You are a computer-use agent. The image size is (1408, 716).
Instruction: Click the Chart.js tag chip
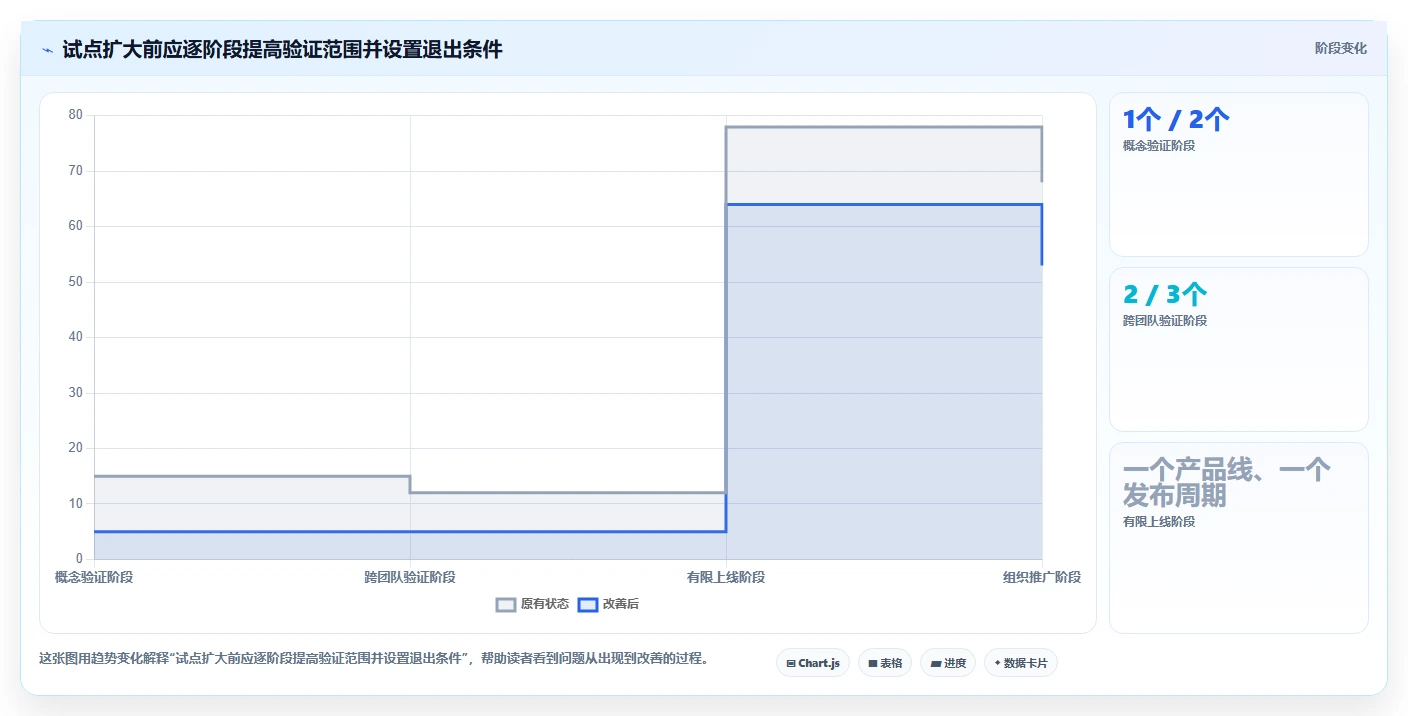pos(813,663)
